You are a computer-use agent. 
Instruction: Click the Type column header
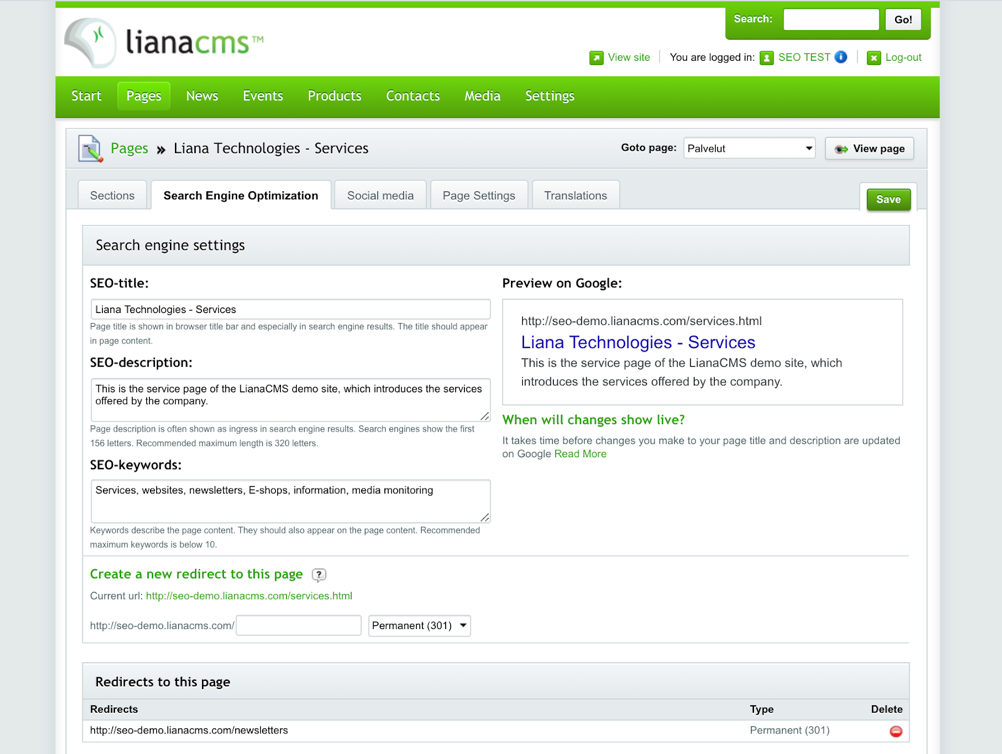(762, 709)
